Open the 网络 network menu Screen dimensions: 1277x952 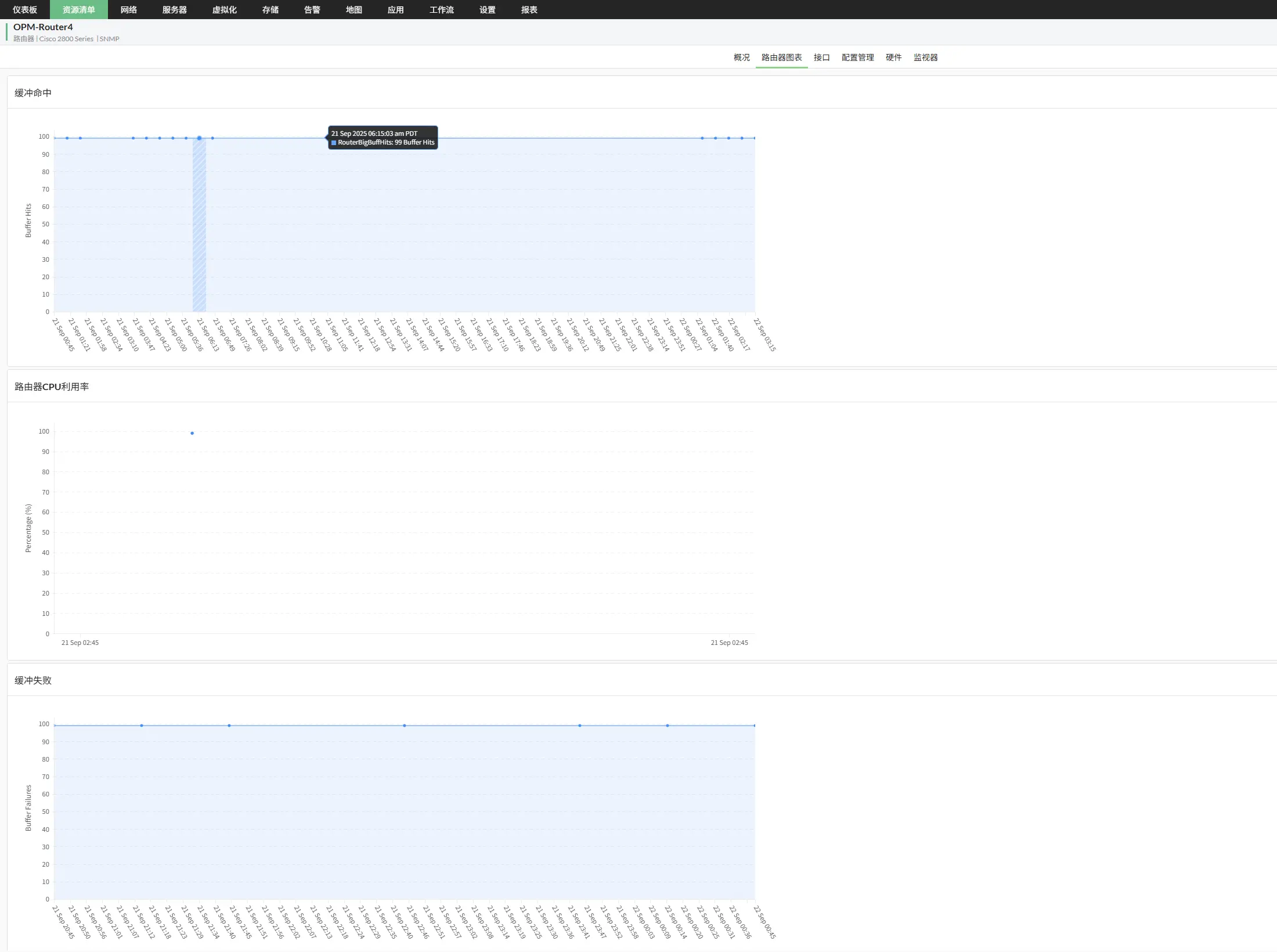click(x=129, y=10)
